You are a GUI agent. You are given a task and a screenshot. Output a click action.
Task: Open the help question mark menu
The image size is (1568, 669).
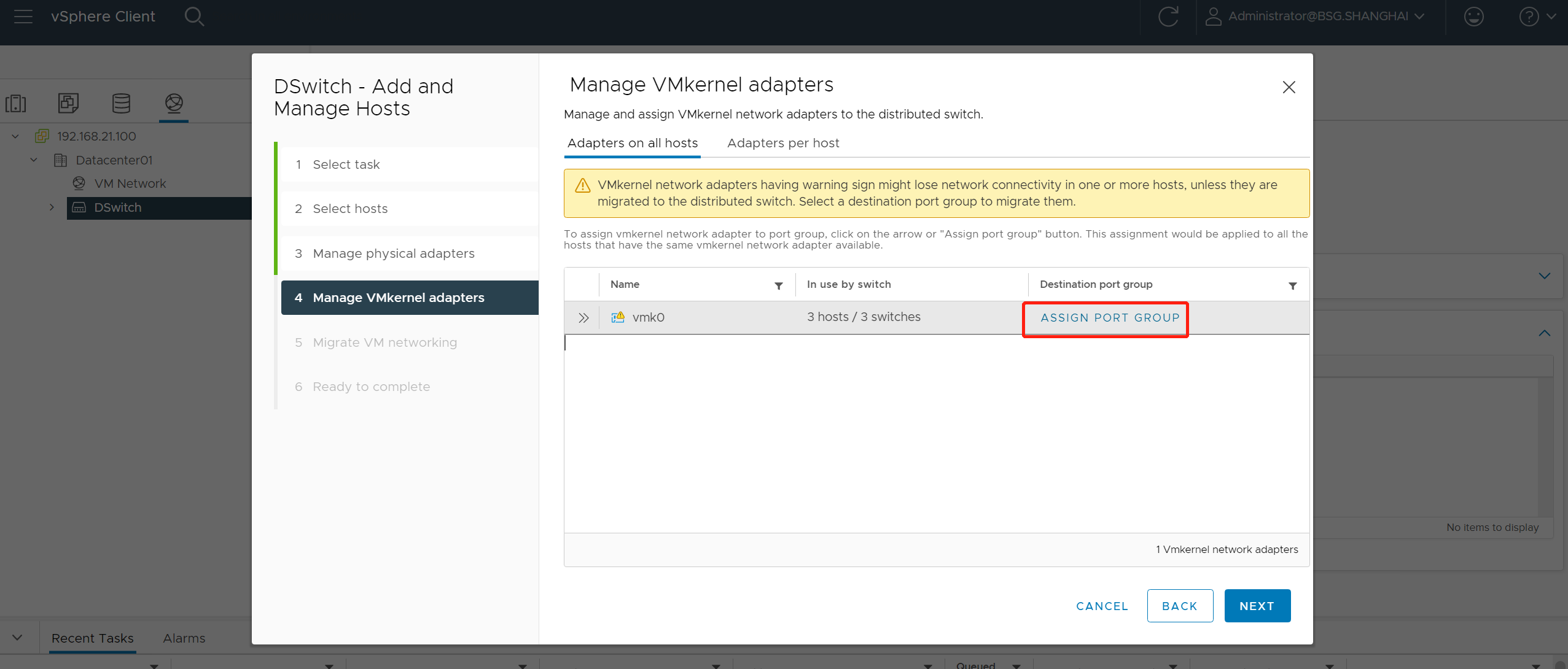pyautogui.click(x=1529, y=17)
